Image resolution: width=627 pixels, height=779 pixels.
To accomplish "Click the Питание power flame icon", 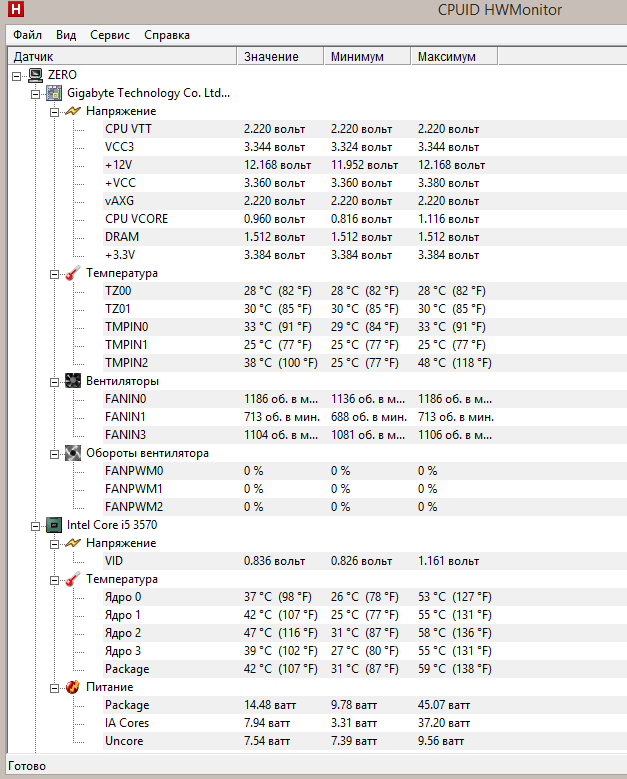I will tap(72, 687).
